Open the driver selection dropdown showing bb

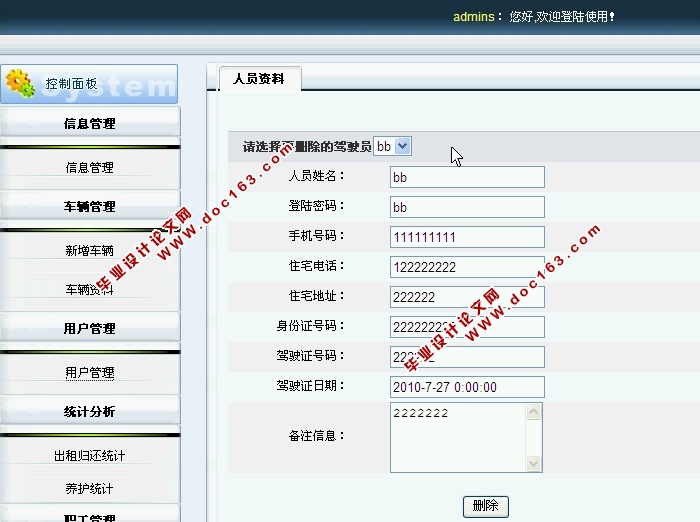[392, 146]
